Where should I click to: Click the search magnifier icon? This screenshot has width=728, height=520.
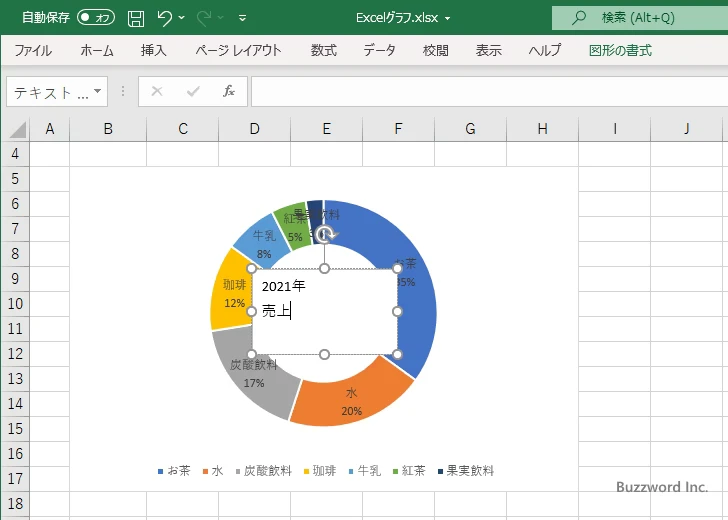pyautogui.click(x=578, y=18)
